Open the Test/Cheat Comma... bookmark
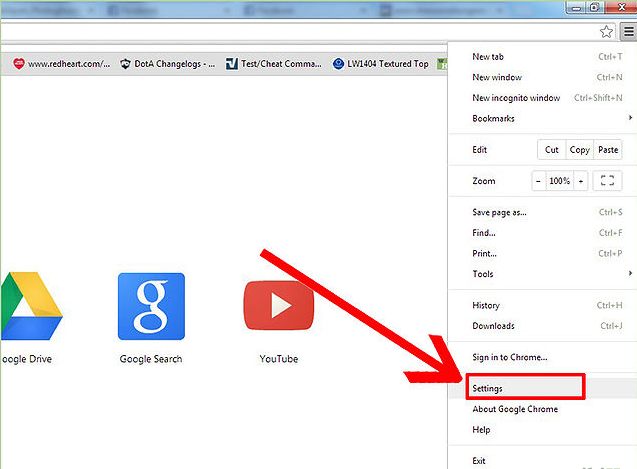 (x=274, y=64)
